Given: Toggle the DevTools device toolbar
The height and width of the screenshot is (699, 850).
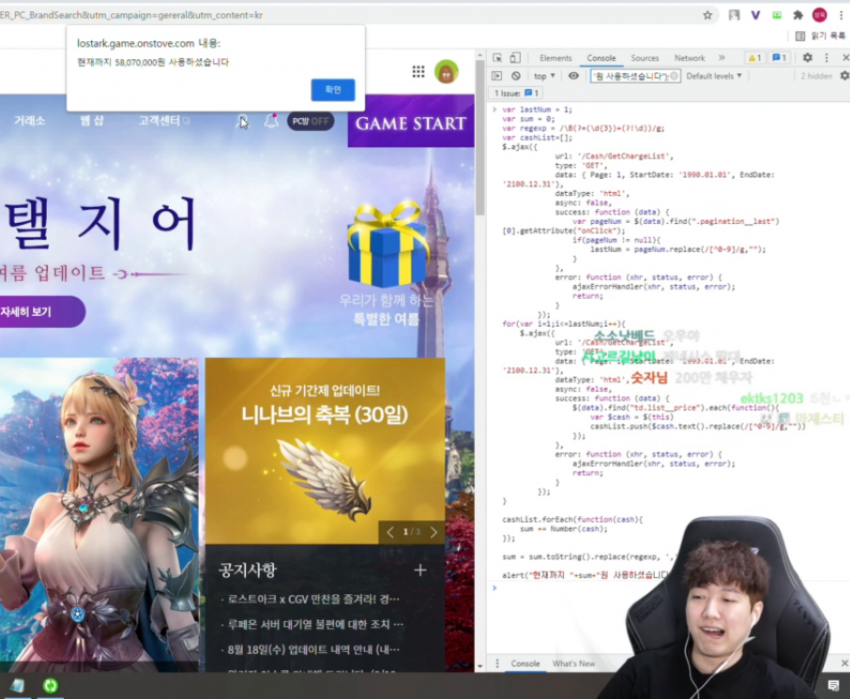Looking at the screenshot, I should pyautogui.click(x=515, y=57).
